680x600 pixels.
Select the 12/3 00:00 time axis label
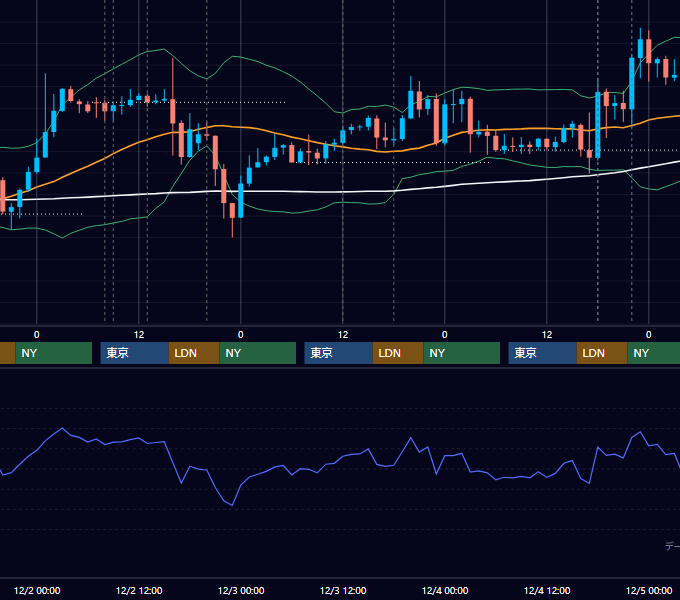point(241,590)
